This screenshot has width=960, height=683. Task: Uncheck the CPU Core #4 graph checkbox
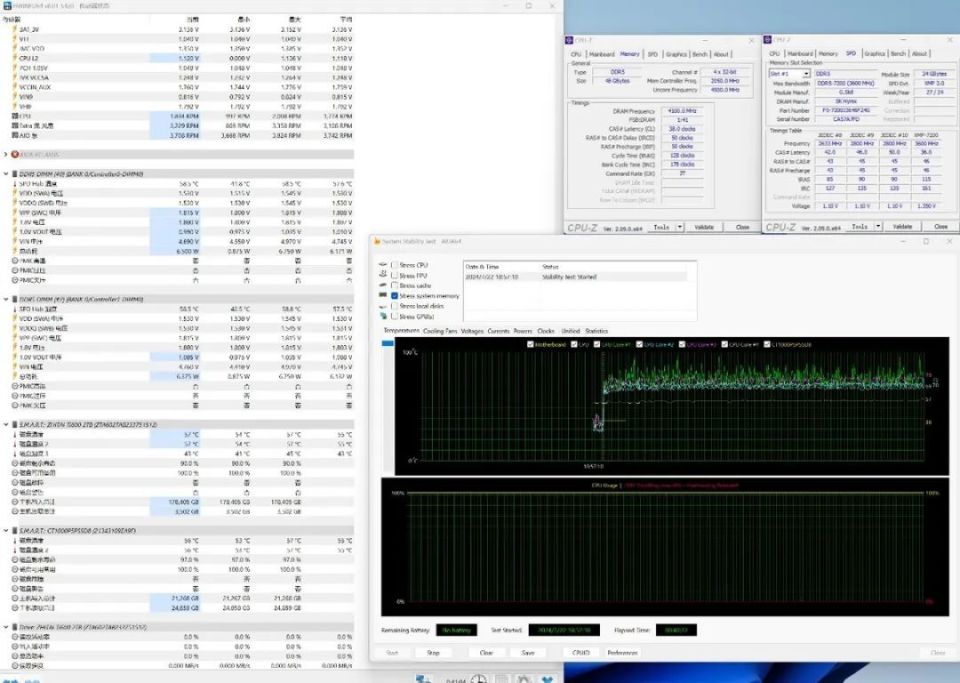[724, 345]
